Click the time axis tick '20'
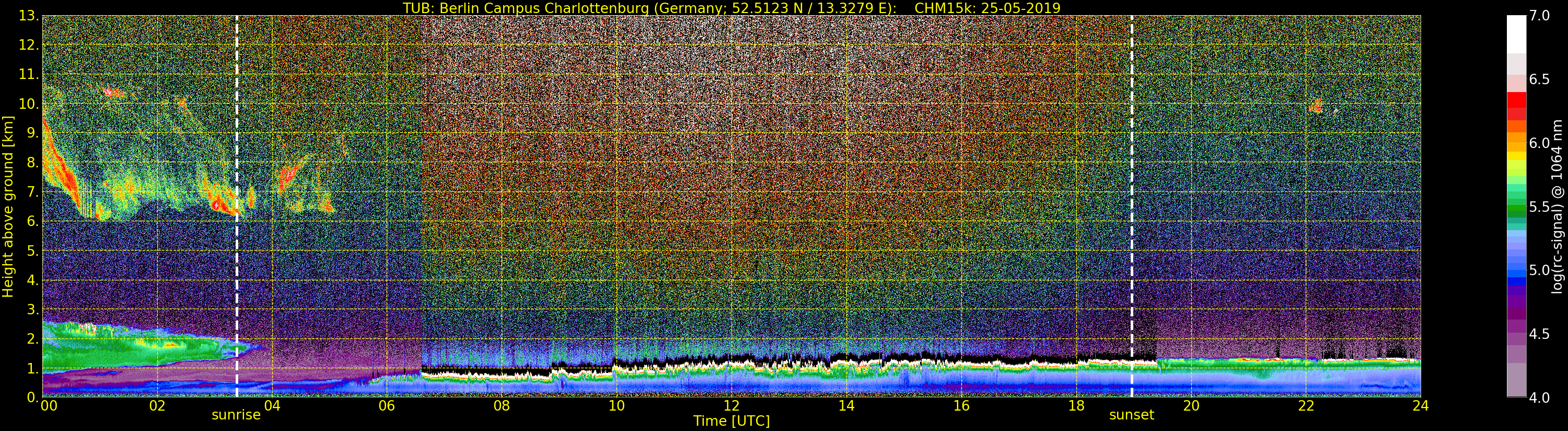The width and height of the screenshot is (1568, 431). (x=1191, y=406)
